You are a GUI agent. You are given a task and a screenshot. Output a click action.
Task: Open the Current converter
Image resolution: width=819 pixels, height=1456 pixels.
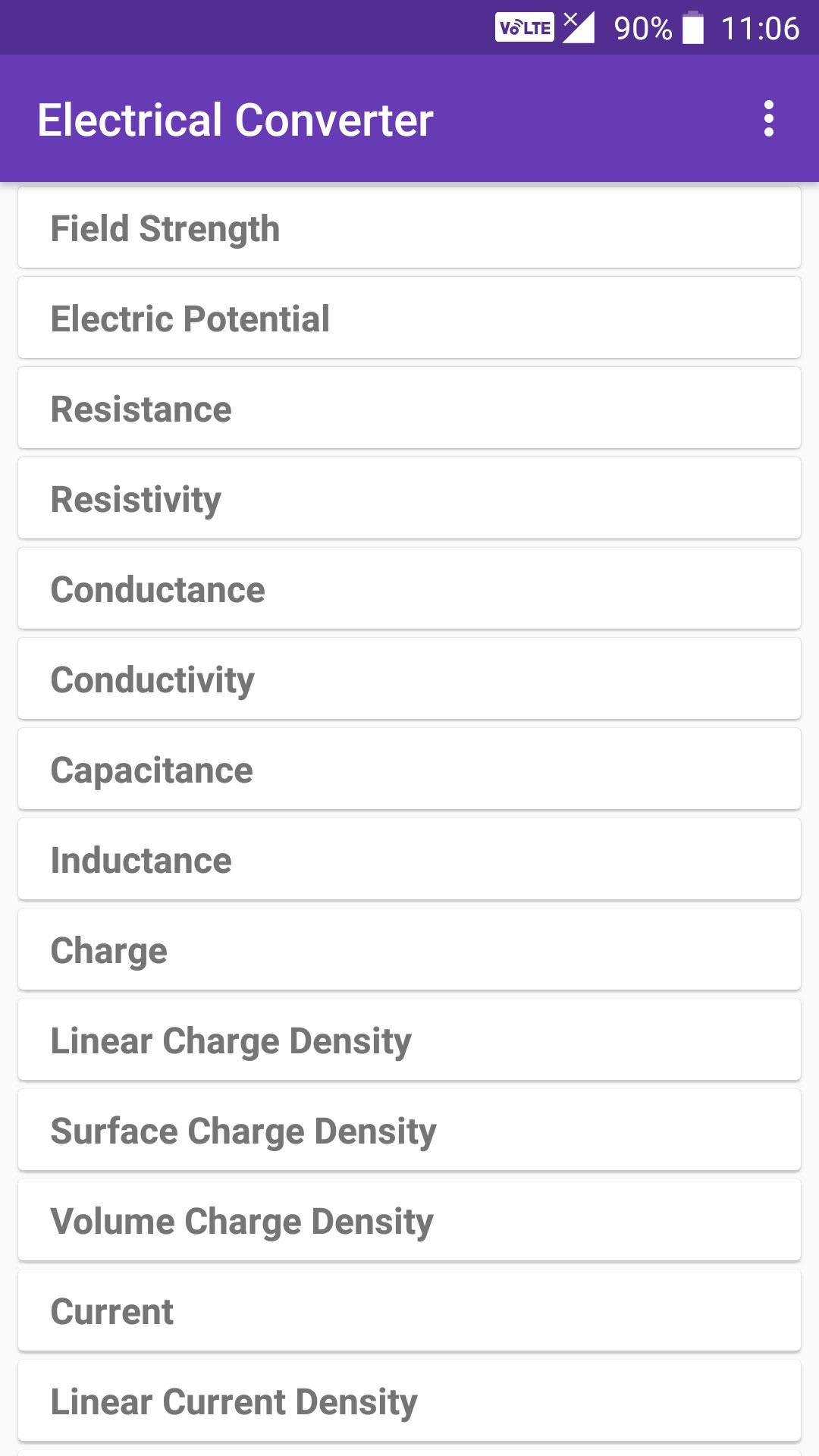point(409,1310)
